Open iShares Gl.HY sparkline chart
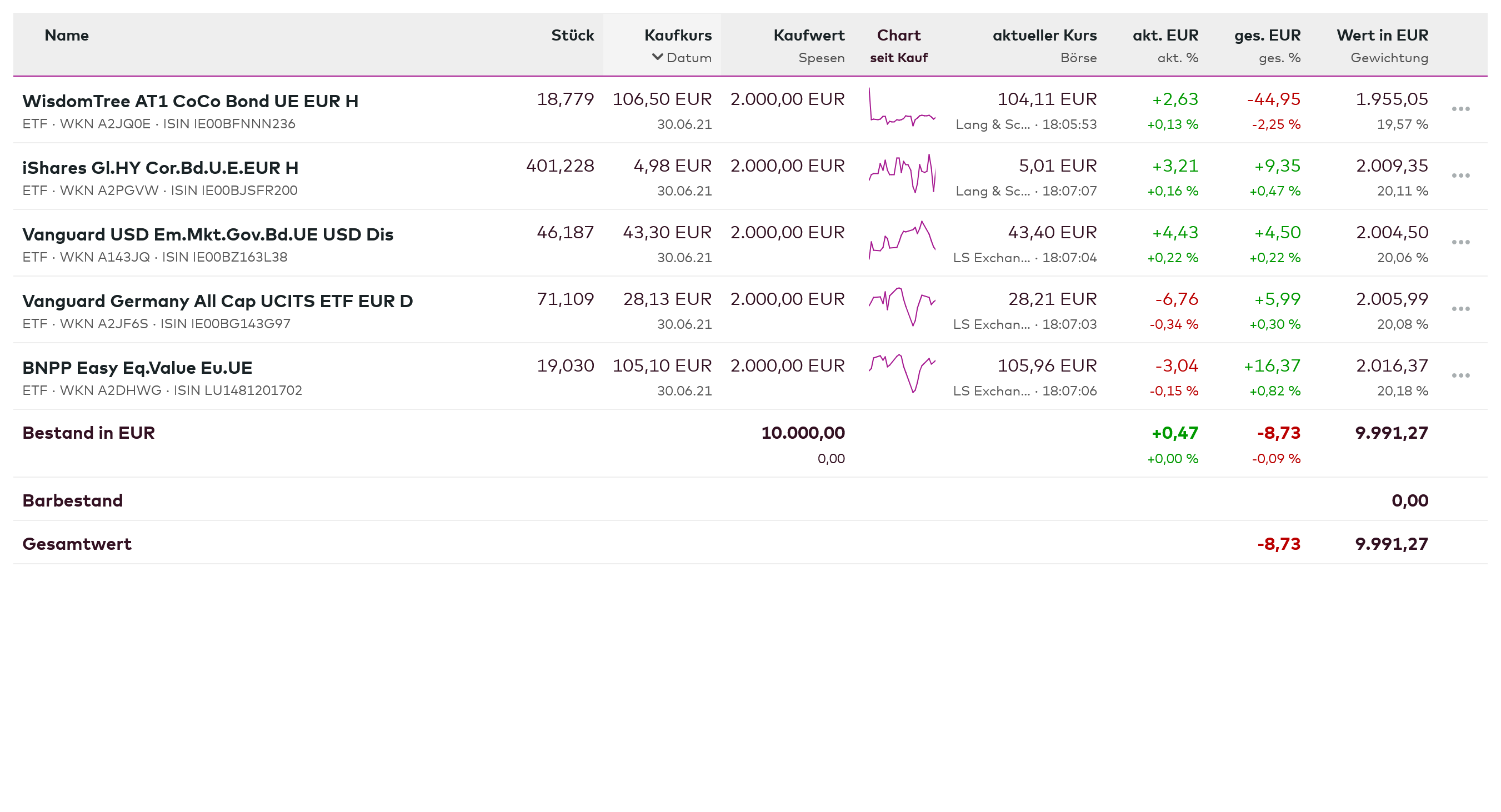1501x812 pixels. 902,174
